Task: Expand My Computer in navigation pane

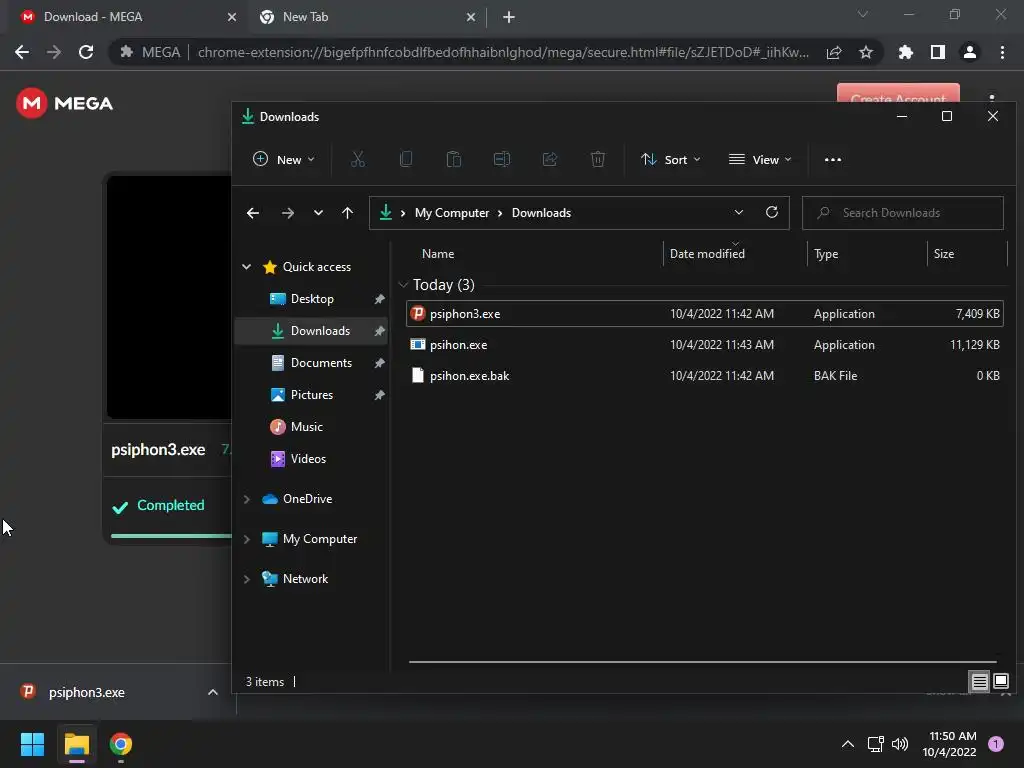Action: click(247, 539)
